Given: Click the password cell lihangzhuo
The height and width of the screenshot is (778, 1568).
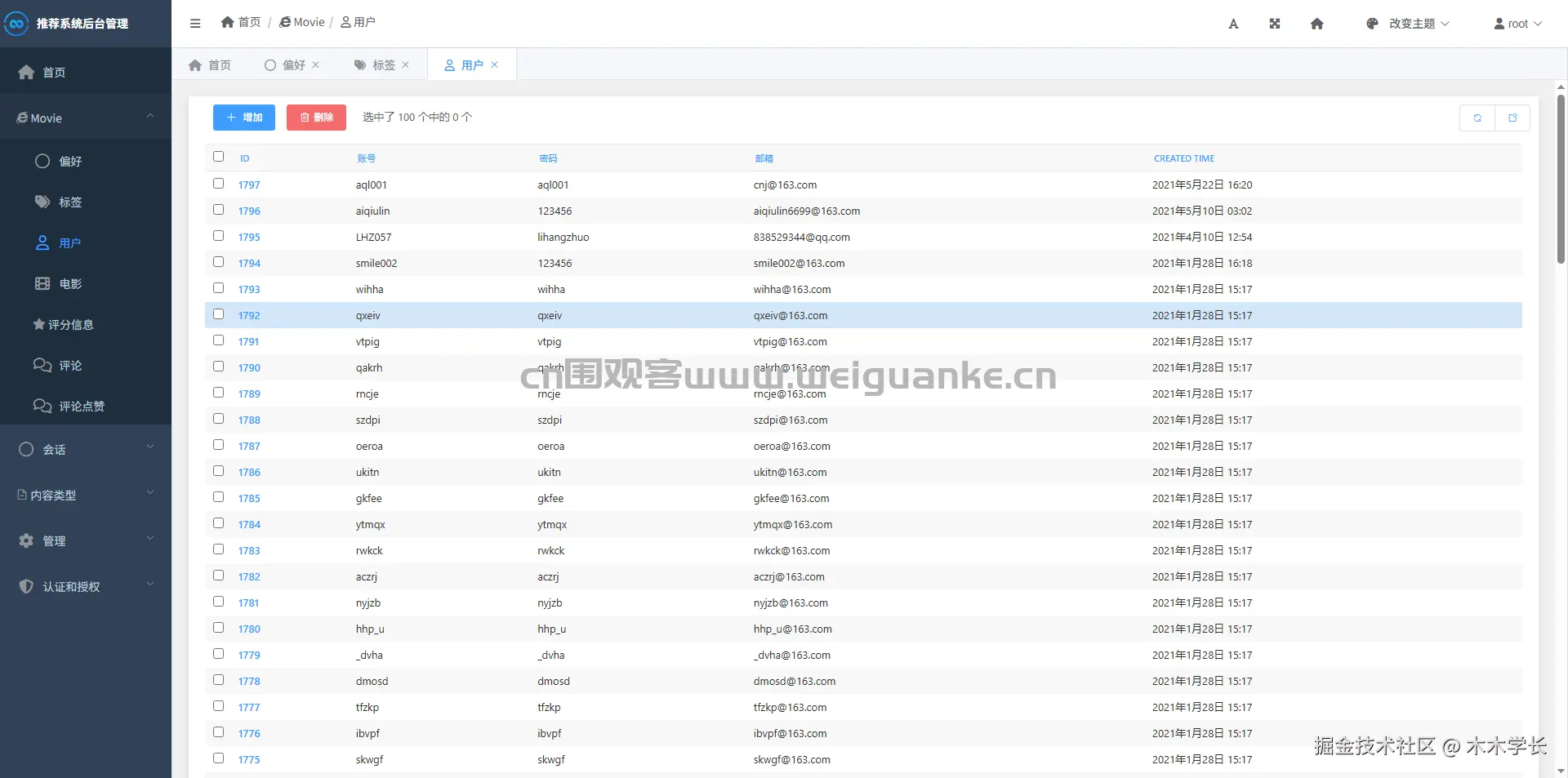Looking at the screenshot, I should [x=563, y=237].
